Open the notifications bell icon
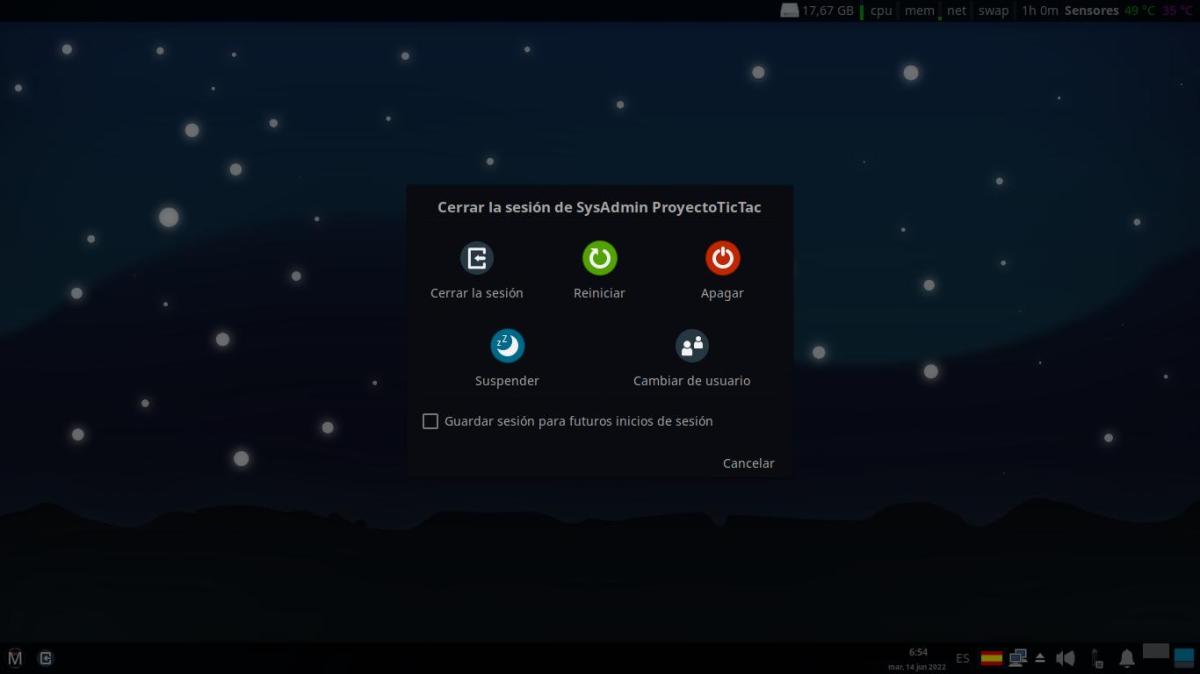The width and height of the screenshot is (1200, 674). [x=1127, y=658]
